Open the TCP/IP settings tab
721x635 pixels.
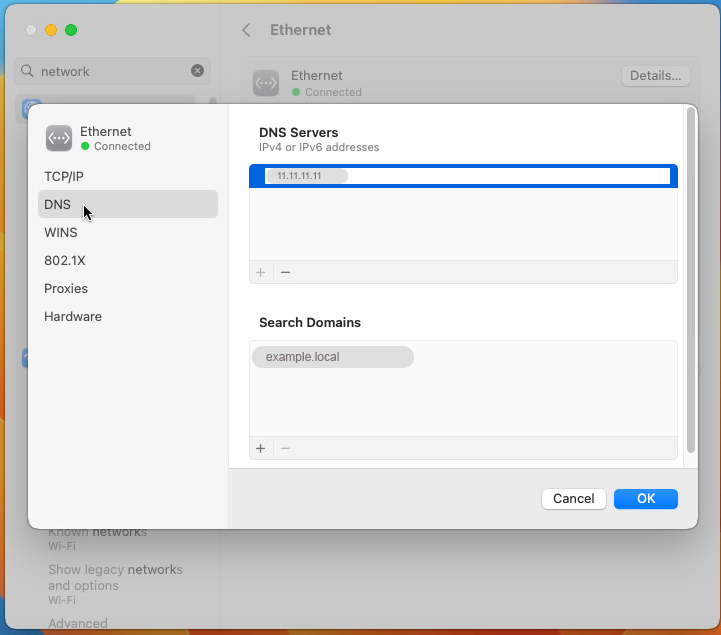pos(64,176)
